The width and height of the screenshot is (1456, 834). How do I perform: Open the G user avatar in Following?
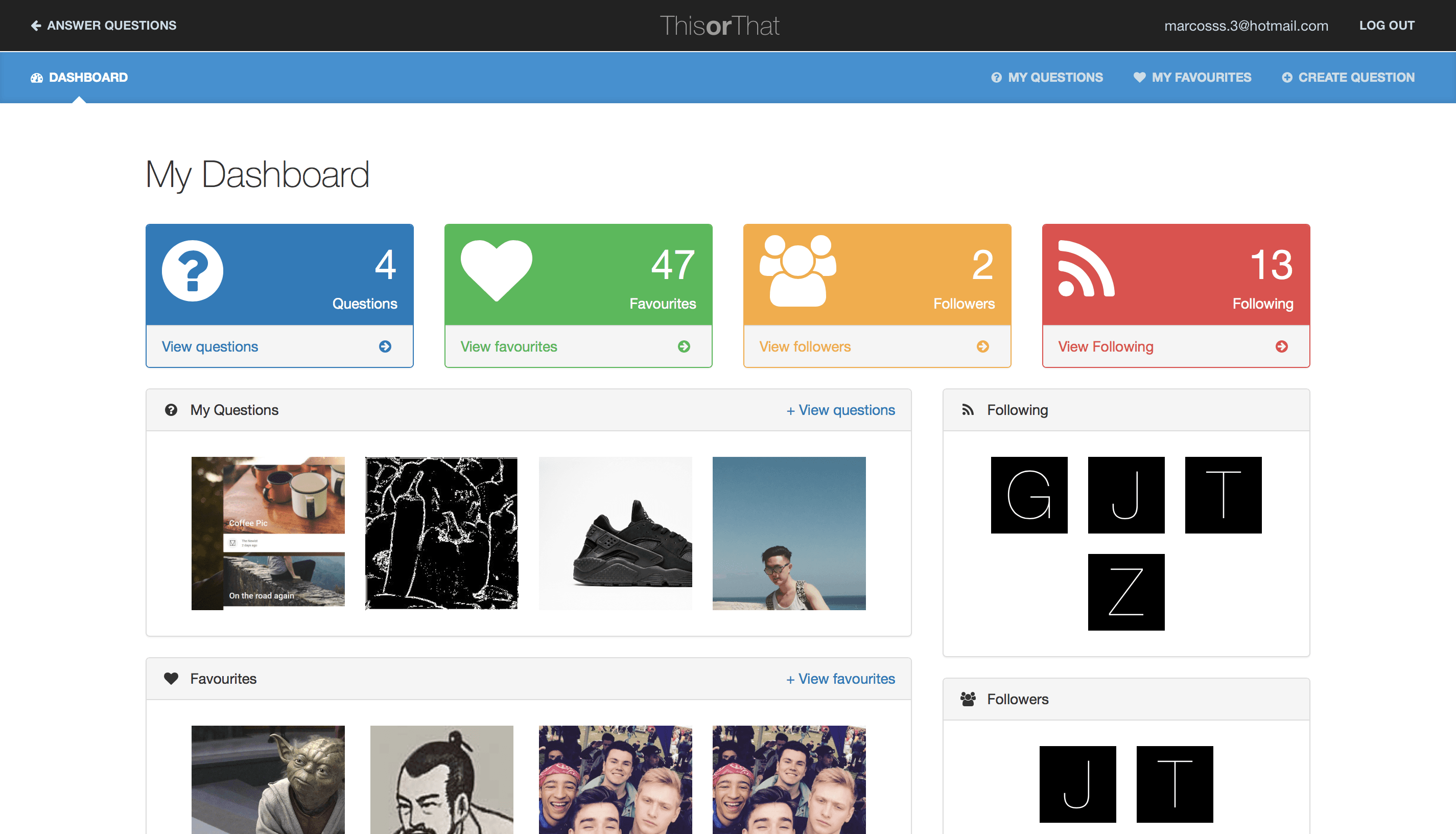[x=1029, y=496]
